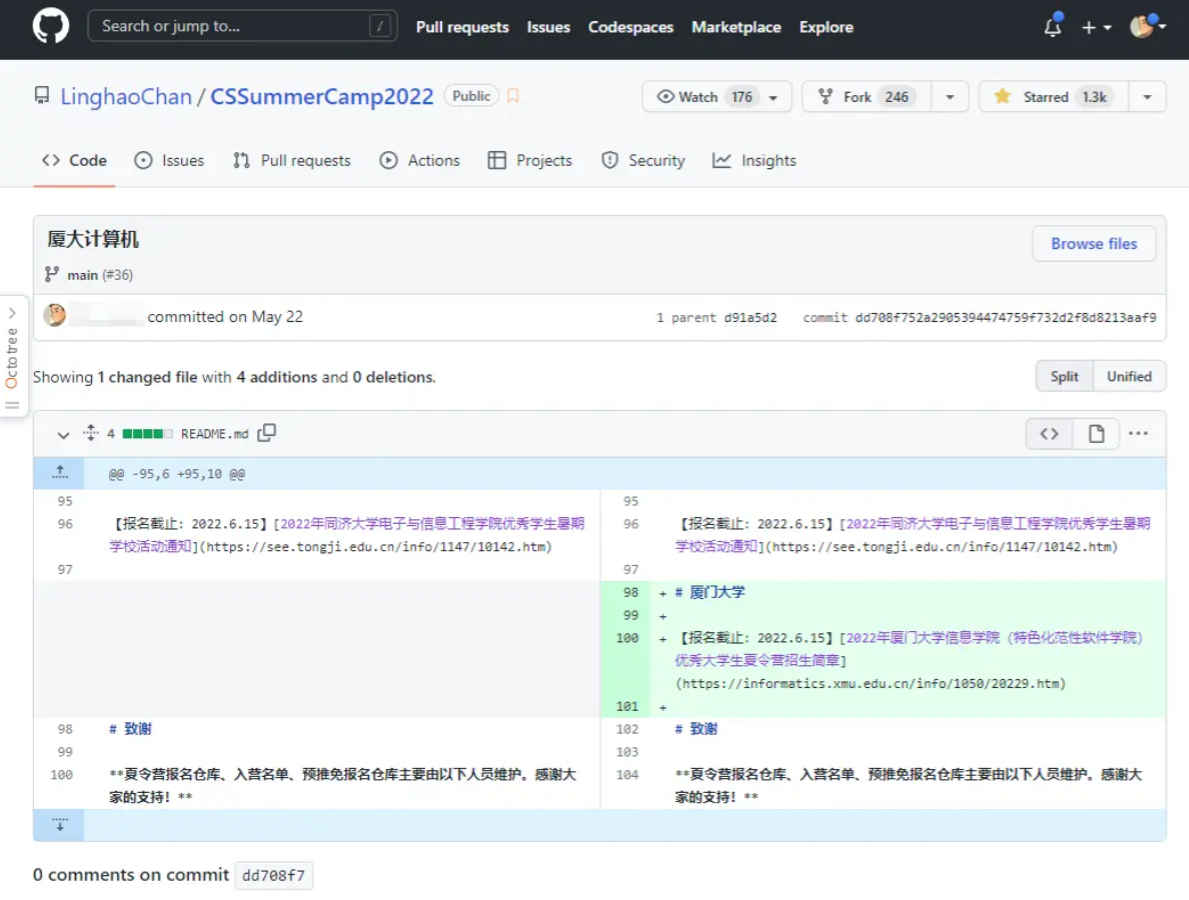
Task: Open the Actions tab
Action: pyautogui.click(x=419, y=161)
